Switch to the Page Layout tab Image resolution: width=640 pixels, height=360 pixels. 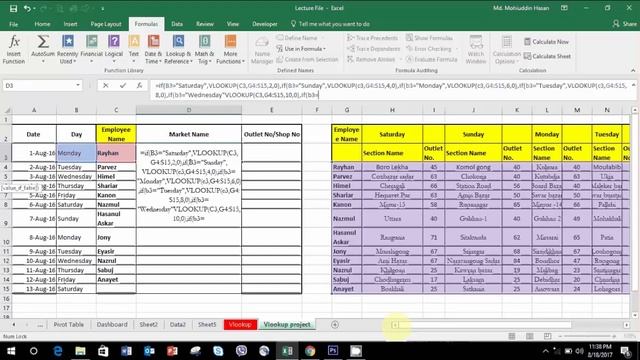pyautogui.click(x=106, y=24)
